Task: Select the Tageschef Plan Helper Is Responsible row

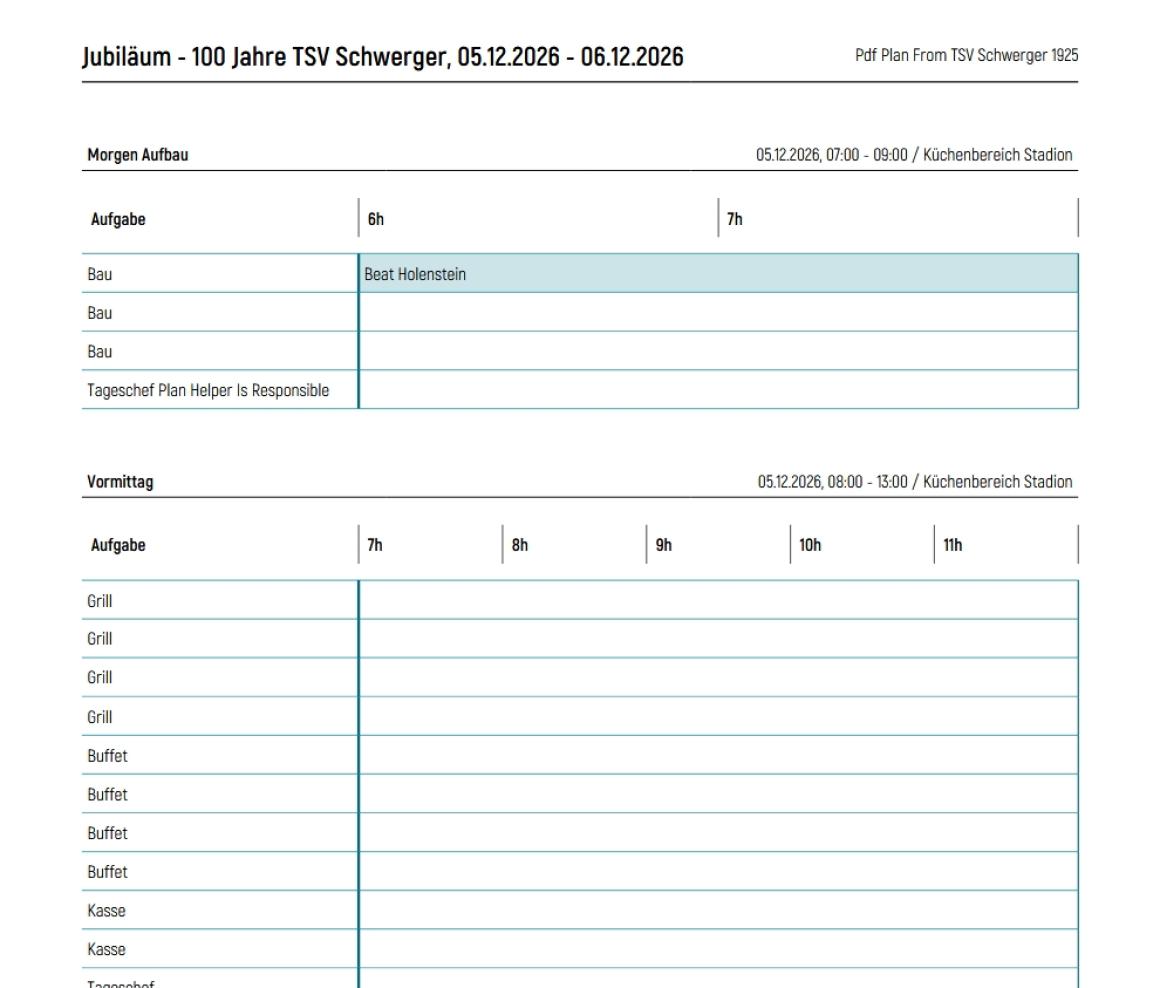Action: click(x=207, y=390)
